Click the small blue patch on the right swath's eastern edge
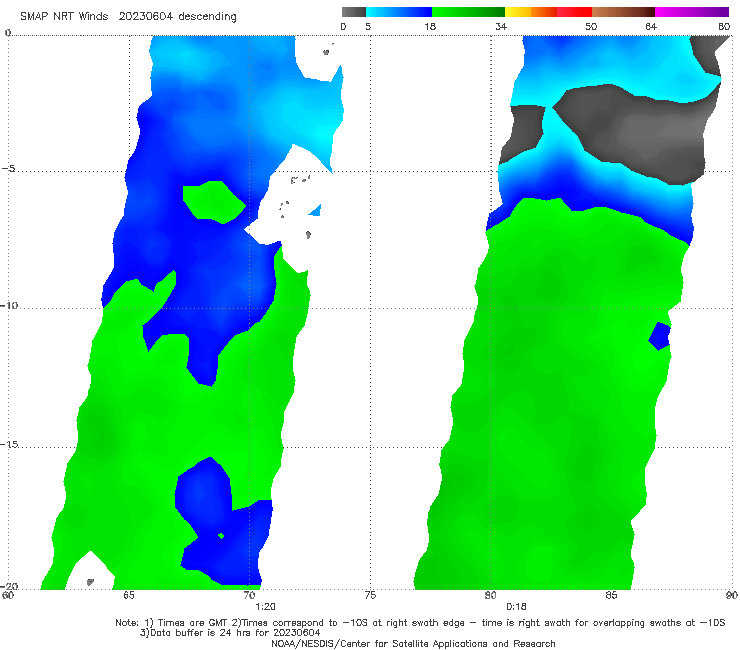This screenshot has width=740, height=650. pyautogui.click(x=660, y=336)
